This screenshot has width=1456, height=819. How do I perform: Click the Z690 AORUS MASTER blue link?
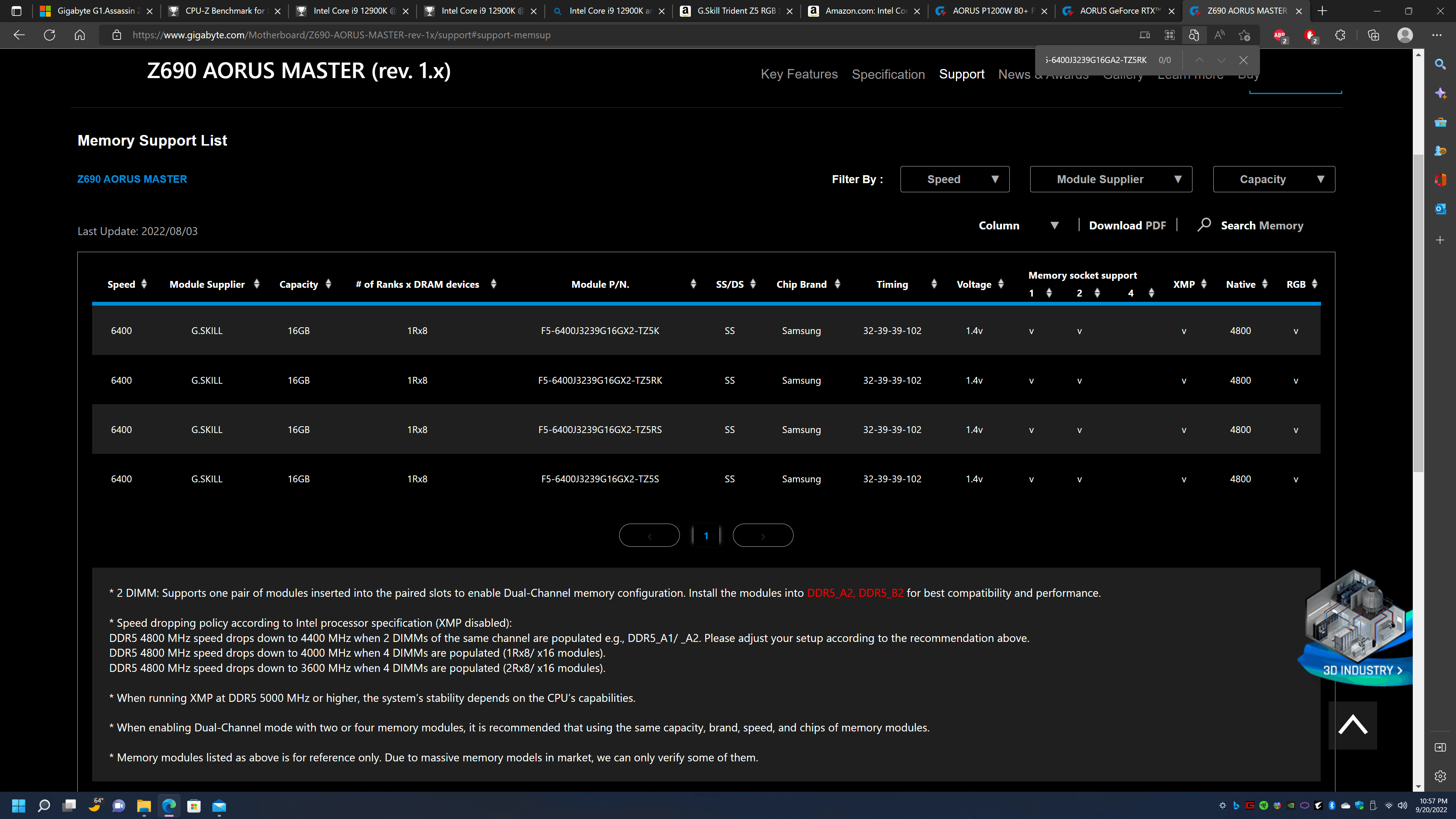click(x=132, y=179)
